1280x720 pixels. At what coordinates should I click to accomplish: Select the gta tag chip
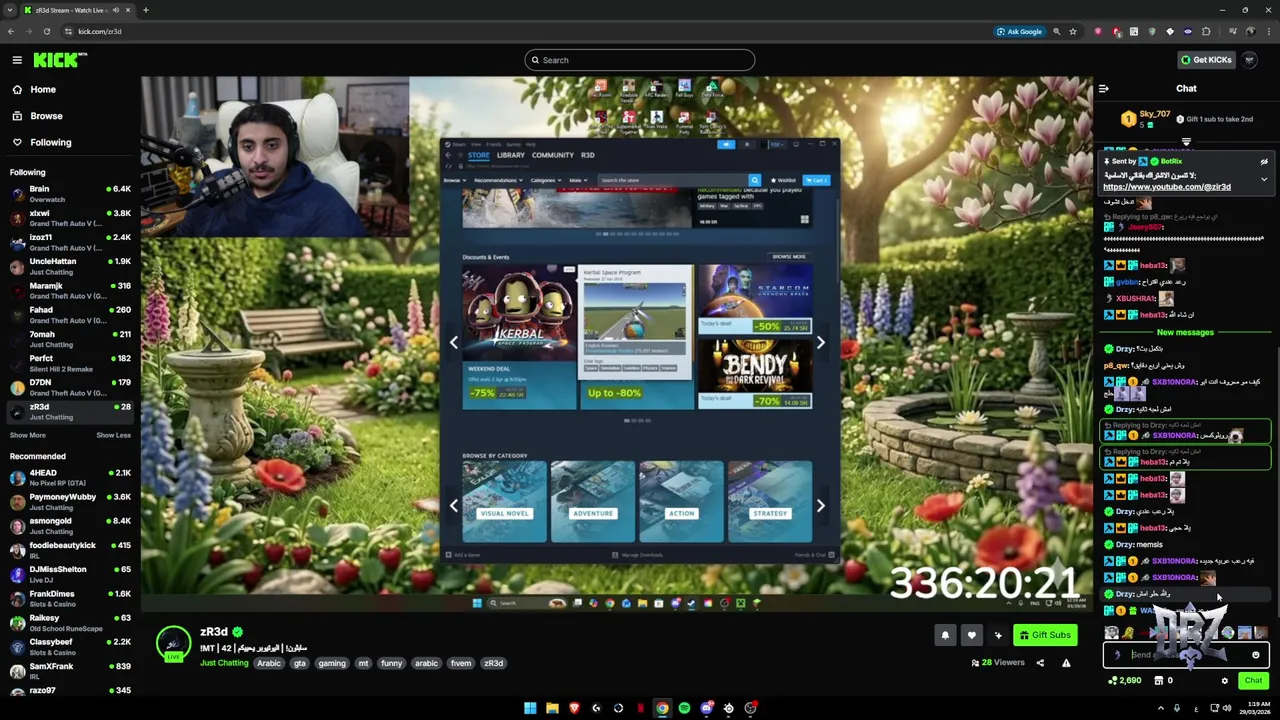pyautogui.click(x=299, y=663)
